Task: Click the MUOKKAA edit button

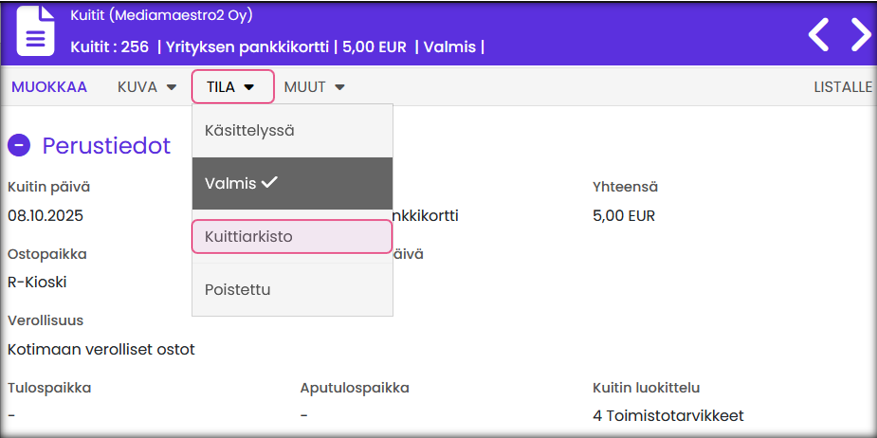Action: pos(49,87)
